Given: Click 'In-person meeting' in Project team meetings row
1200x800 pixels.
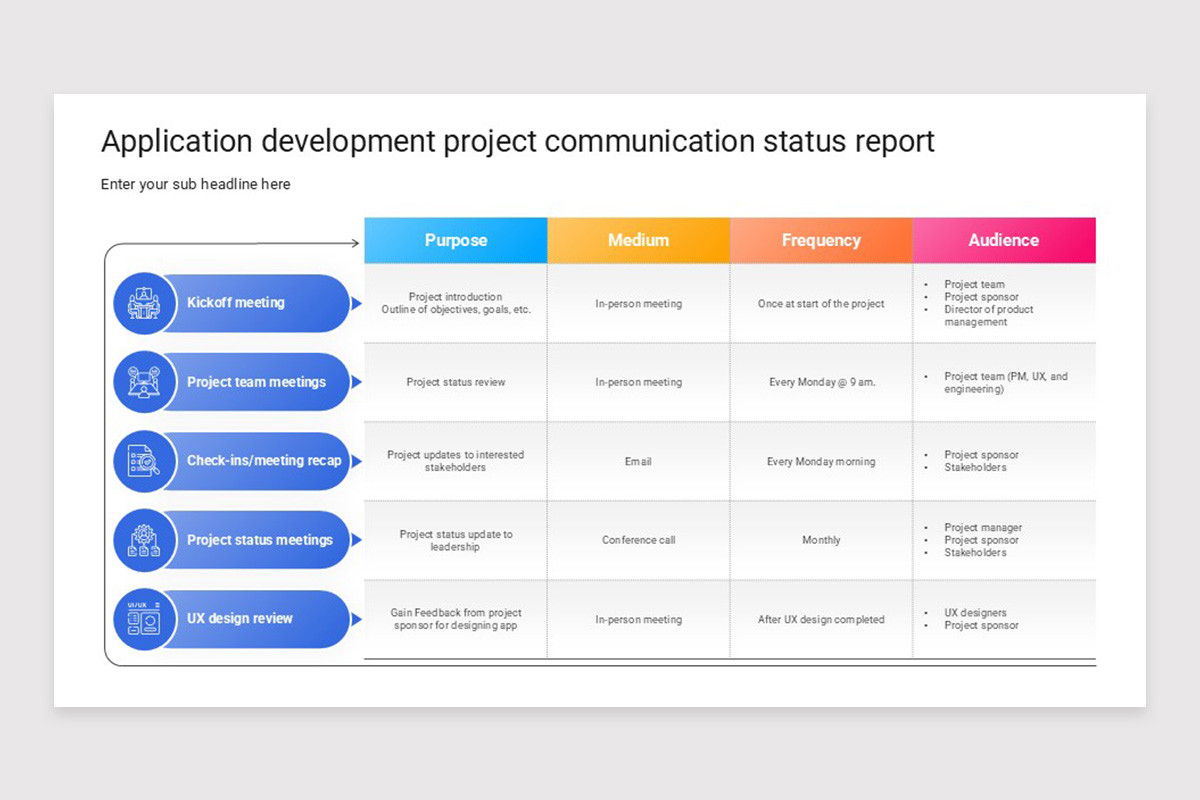Looking at the screenshot, I should [639, 382].
